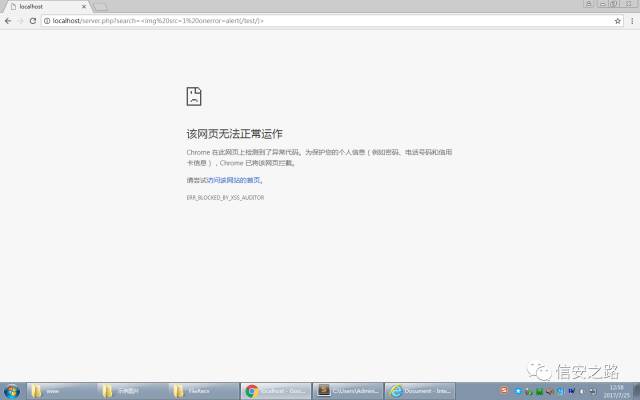This screenshot has height=400, width=640.
Task: View site information icon in address bar
Action: 47,21
